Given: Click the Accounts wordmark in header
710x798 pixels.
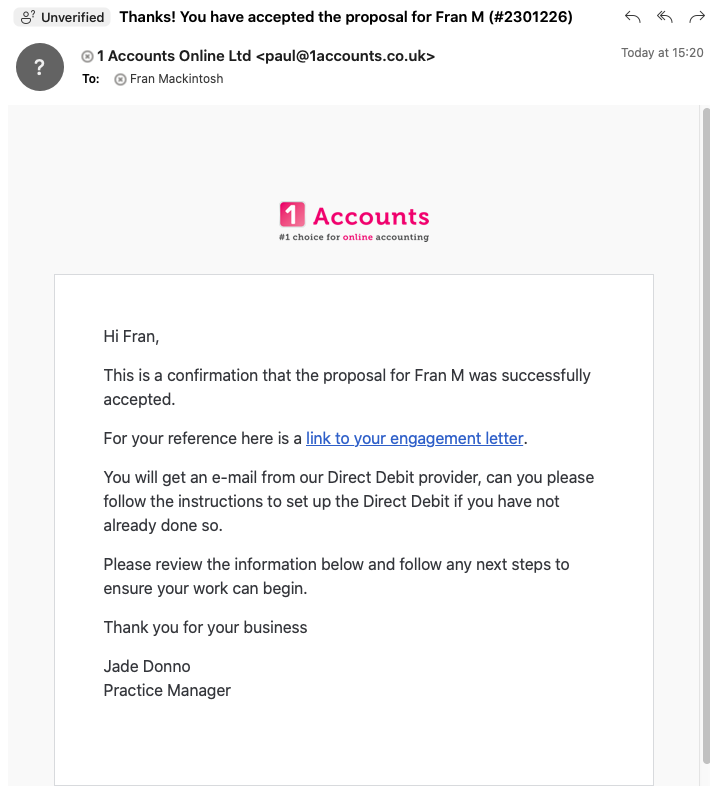Looking at the screenshot, I should tap(371, 216).
